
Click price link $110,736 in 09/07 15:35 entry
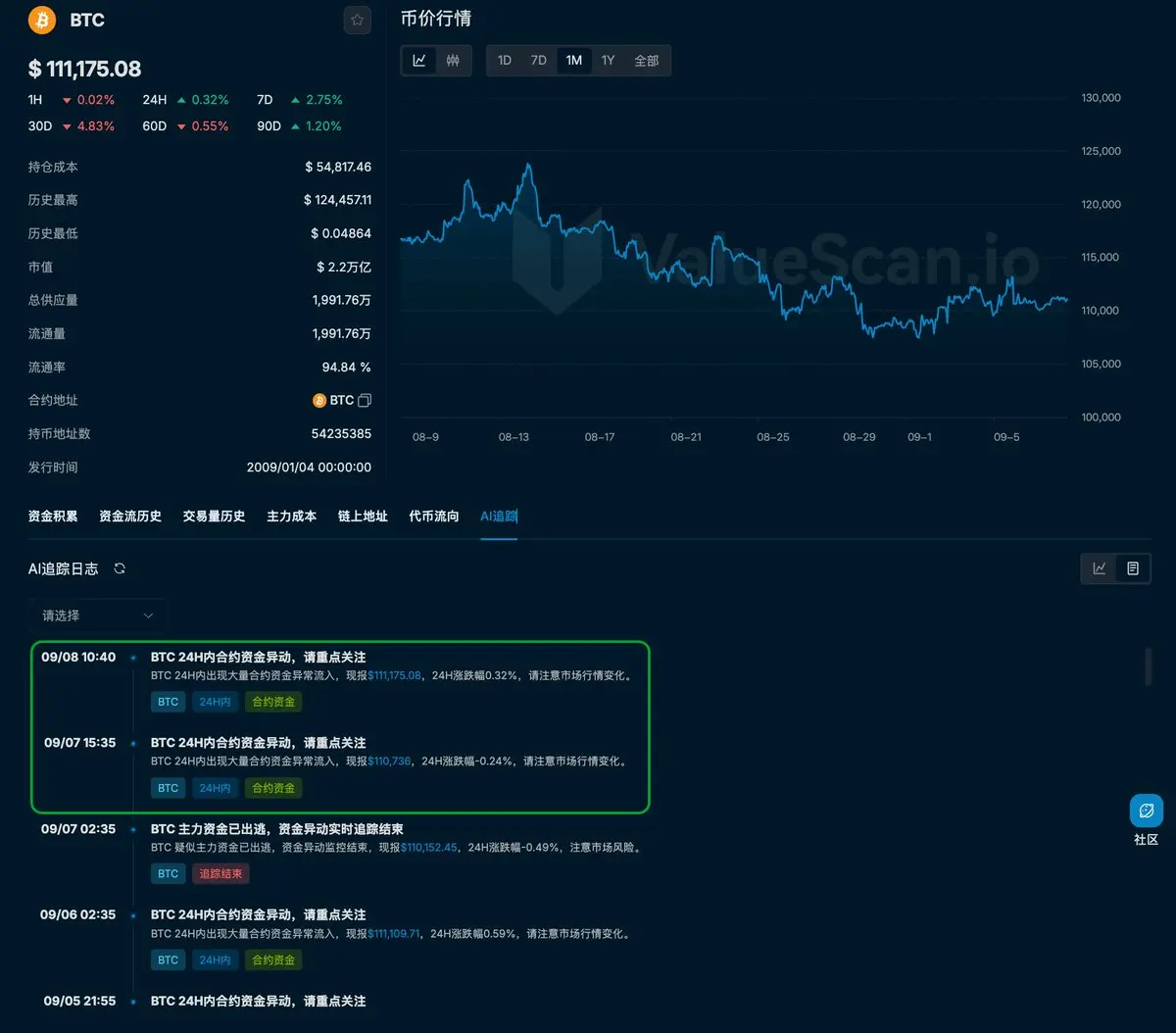point(390,762)
